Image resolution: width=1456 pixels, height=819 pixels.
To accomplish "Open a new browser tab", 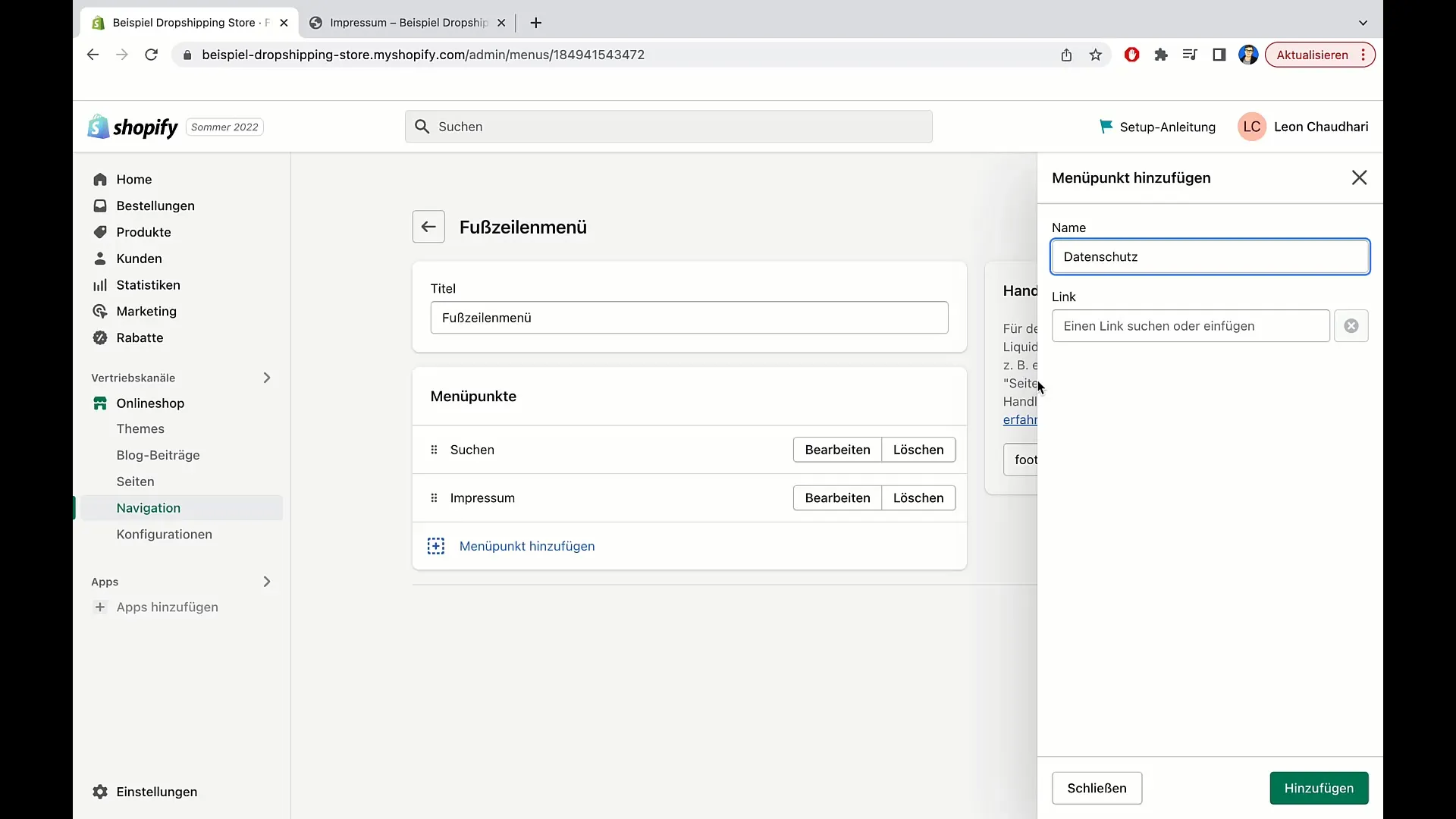I will point(536,23).
